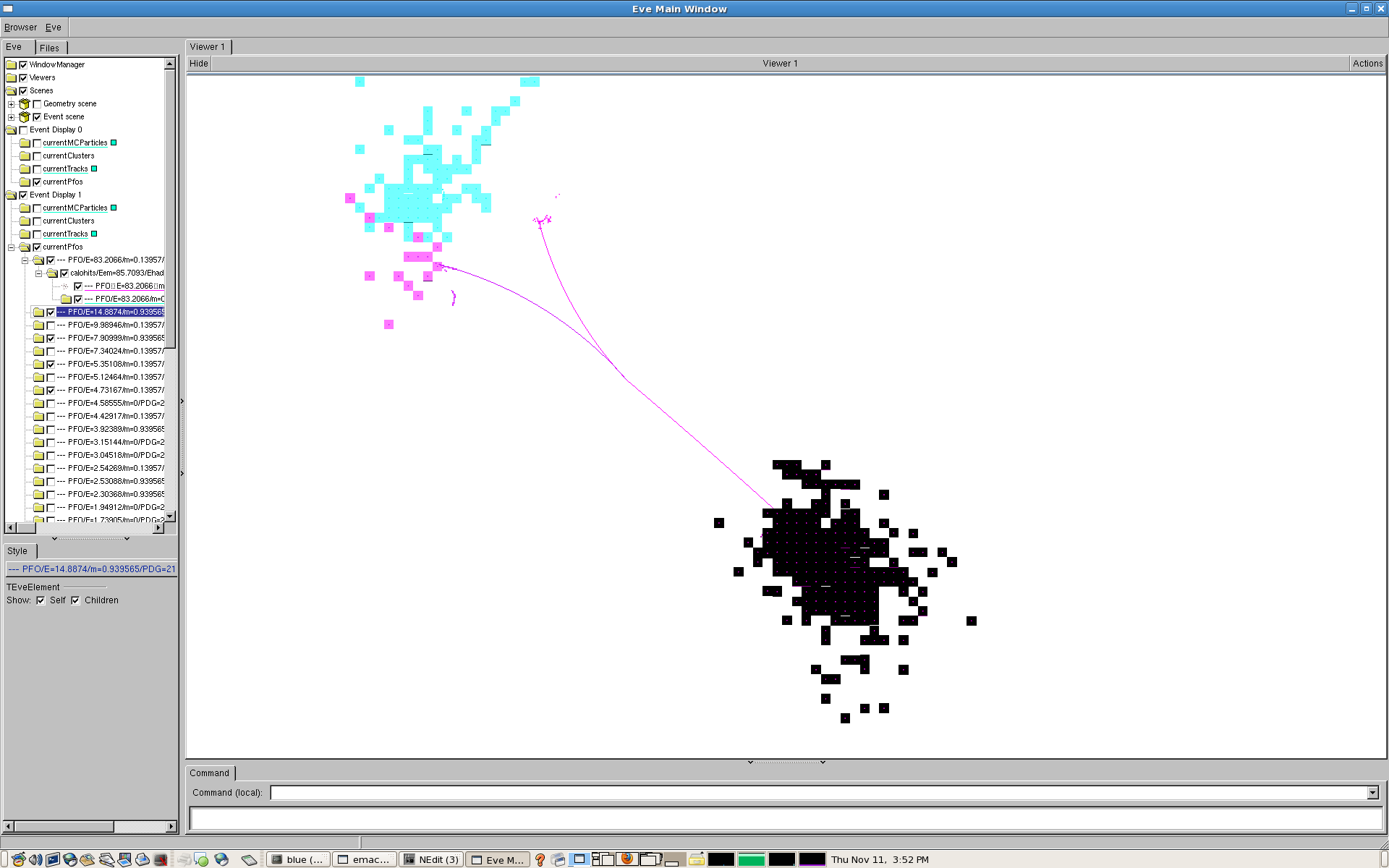1389x868 pixels.
Task: Enable the Geometry scene checkbox
Action: 37,104
